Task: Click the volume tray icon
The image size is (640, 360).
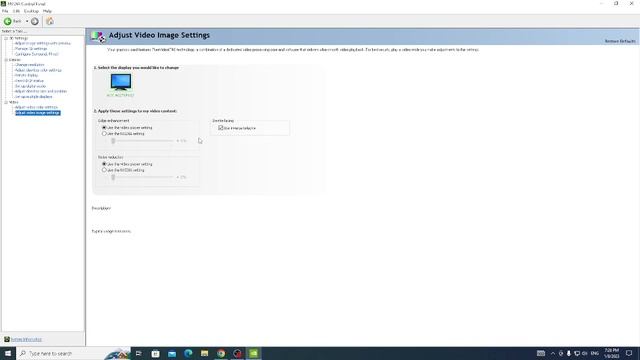Action: click(584, 353)
